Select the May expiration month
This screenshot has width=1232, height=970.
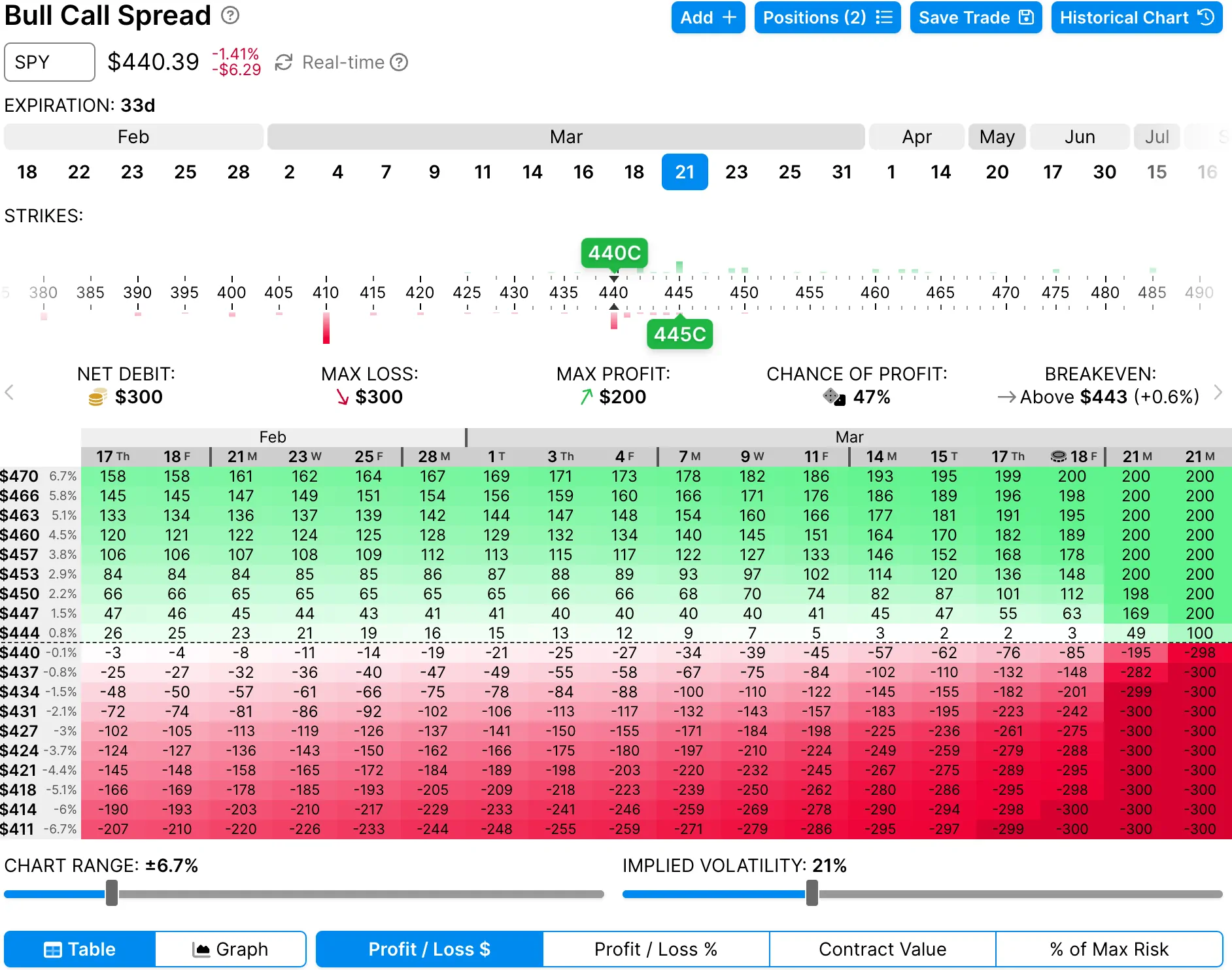tap(997, 137)
